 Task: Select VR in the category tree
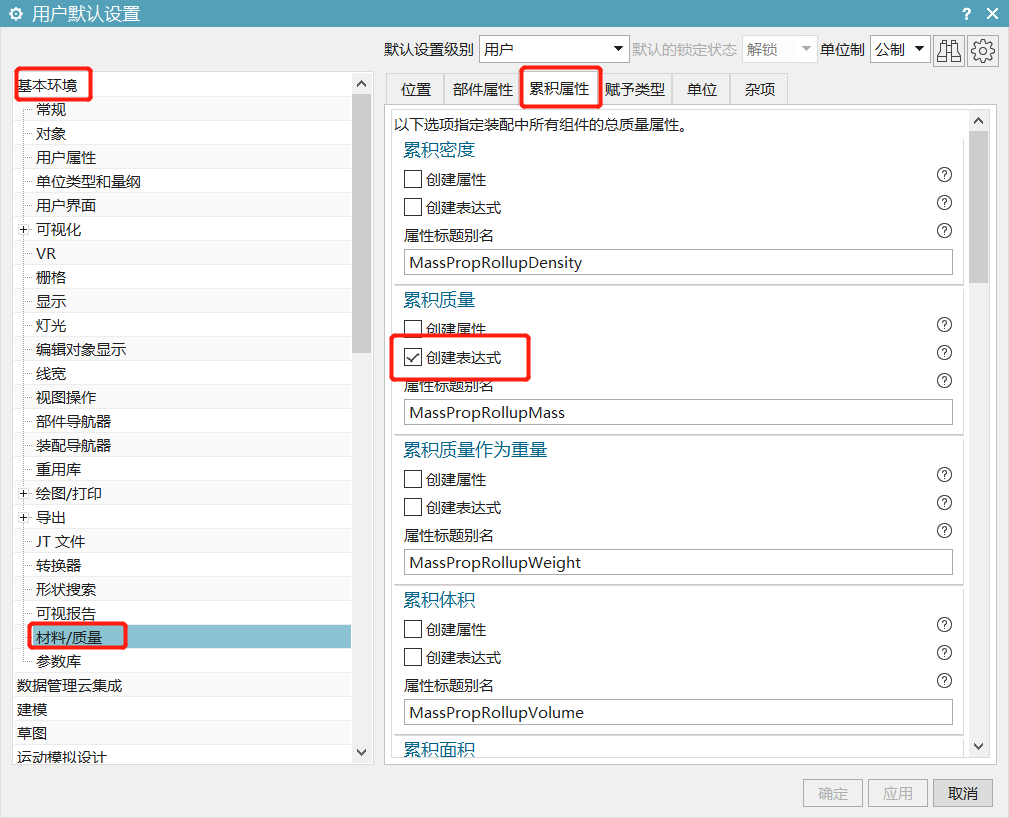point(46,254)
